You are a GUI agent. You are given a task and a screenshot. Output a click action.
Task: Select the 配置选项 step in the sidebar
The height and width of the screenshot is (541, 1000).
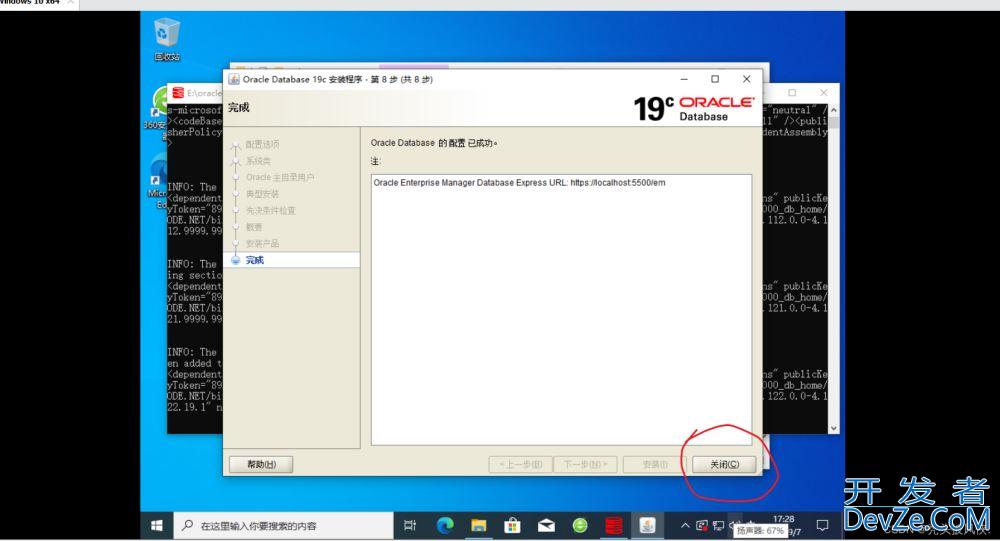[x=262, y=144]
